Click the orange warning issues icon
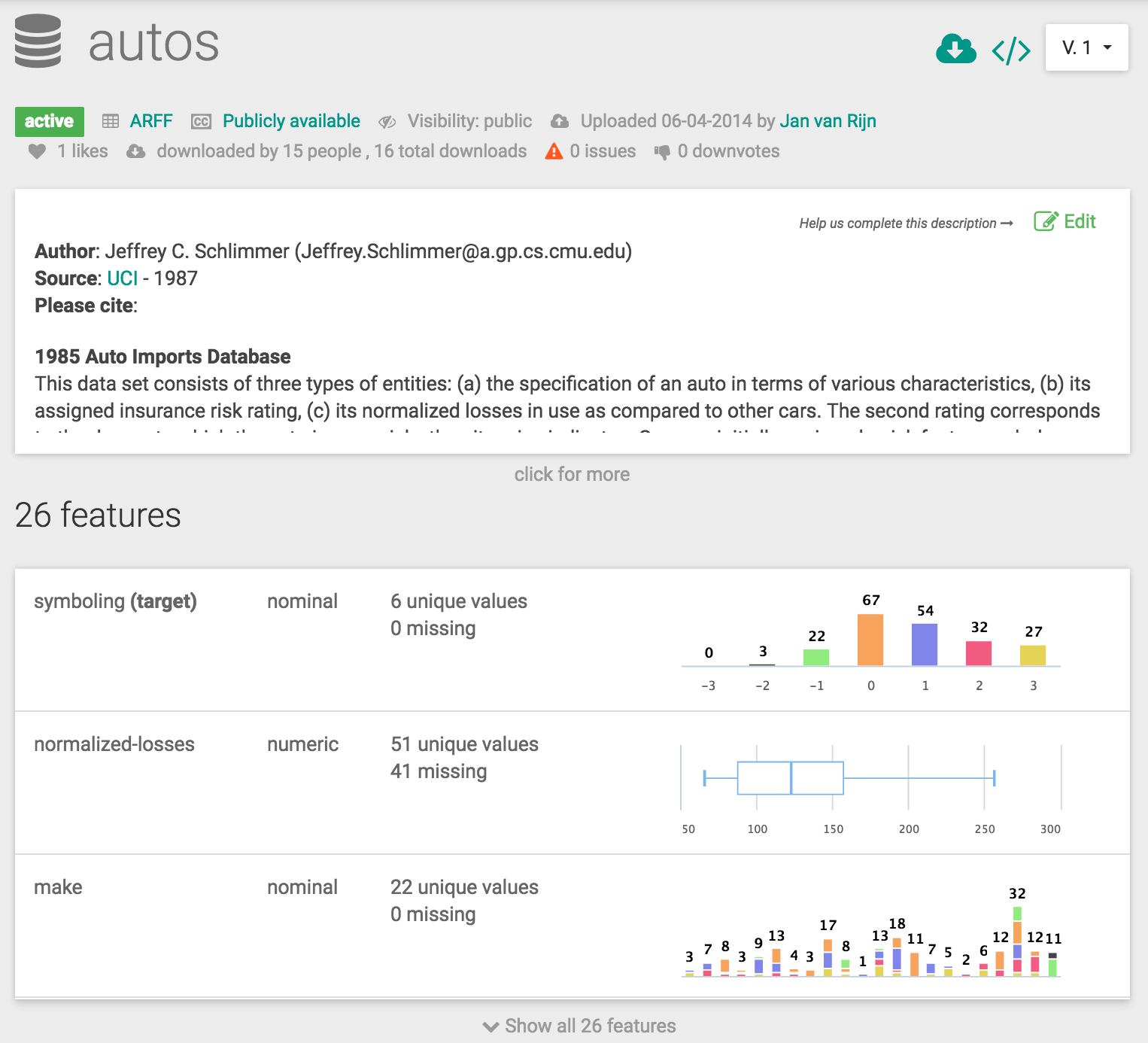This screenshot has height=1043, width=1148. (x=554, y=151)
